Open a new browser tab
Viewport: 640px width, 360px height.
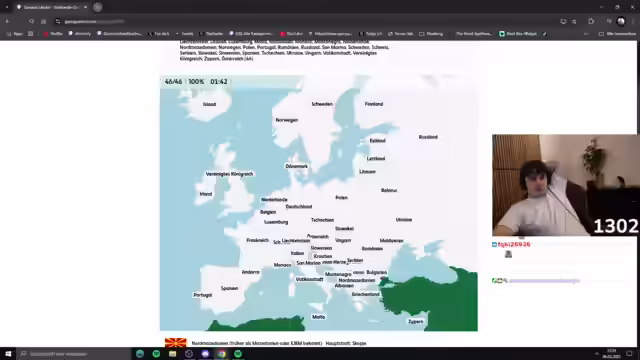[x=98, y=7]
